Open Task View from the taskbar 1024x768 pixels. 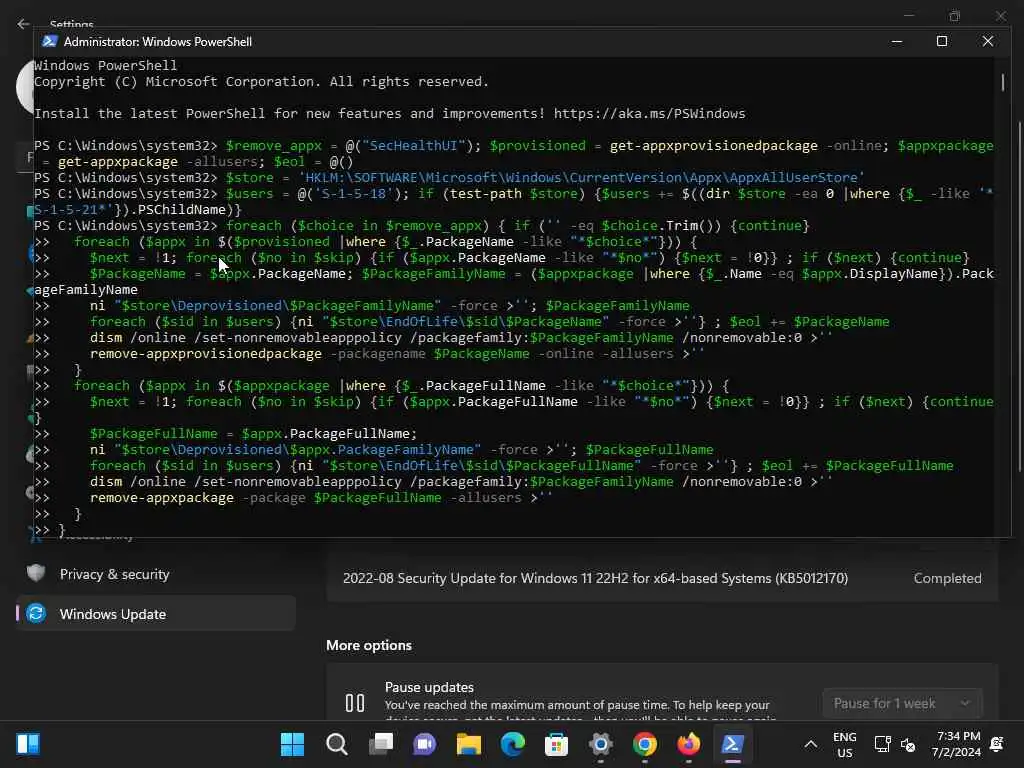pos(381,744)
